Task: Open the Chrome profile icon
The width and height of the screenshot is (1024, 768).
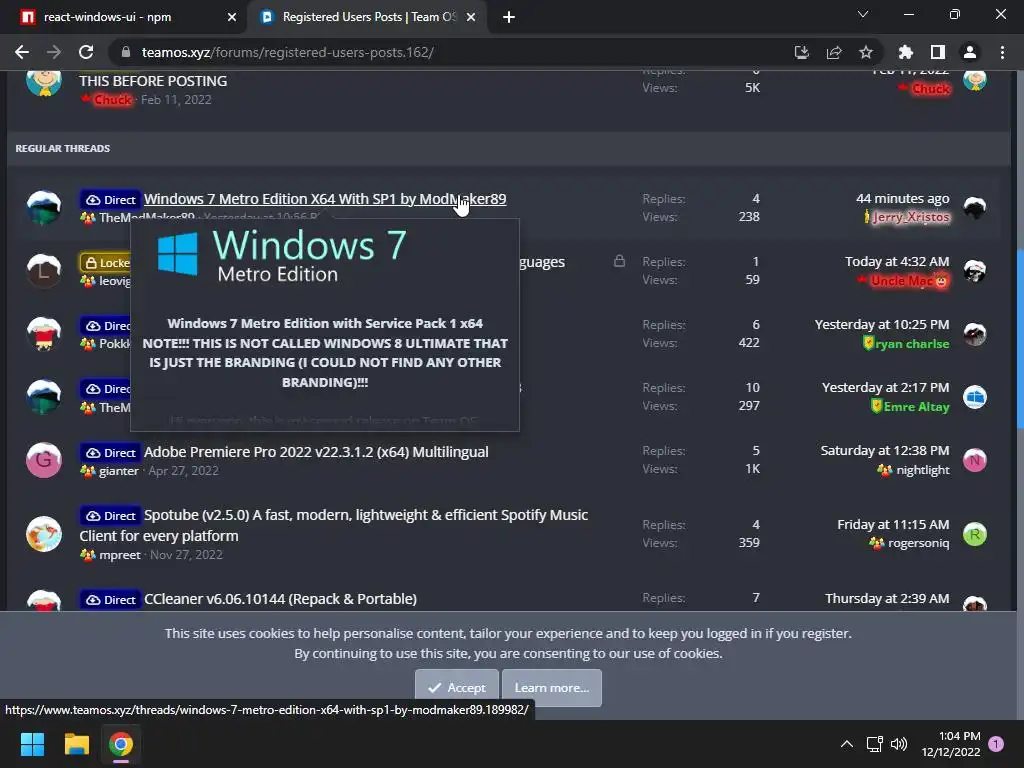Action: coord(970,52)
